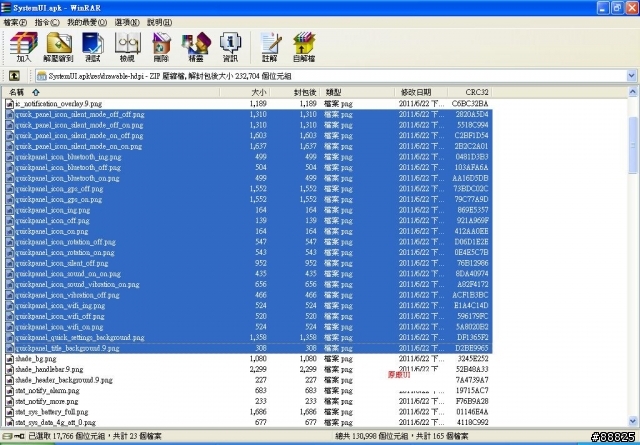Open the Options (選項) menu
The width and height of the screenshot is (640, 445).
[127, 22]
